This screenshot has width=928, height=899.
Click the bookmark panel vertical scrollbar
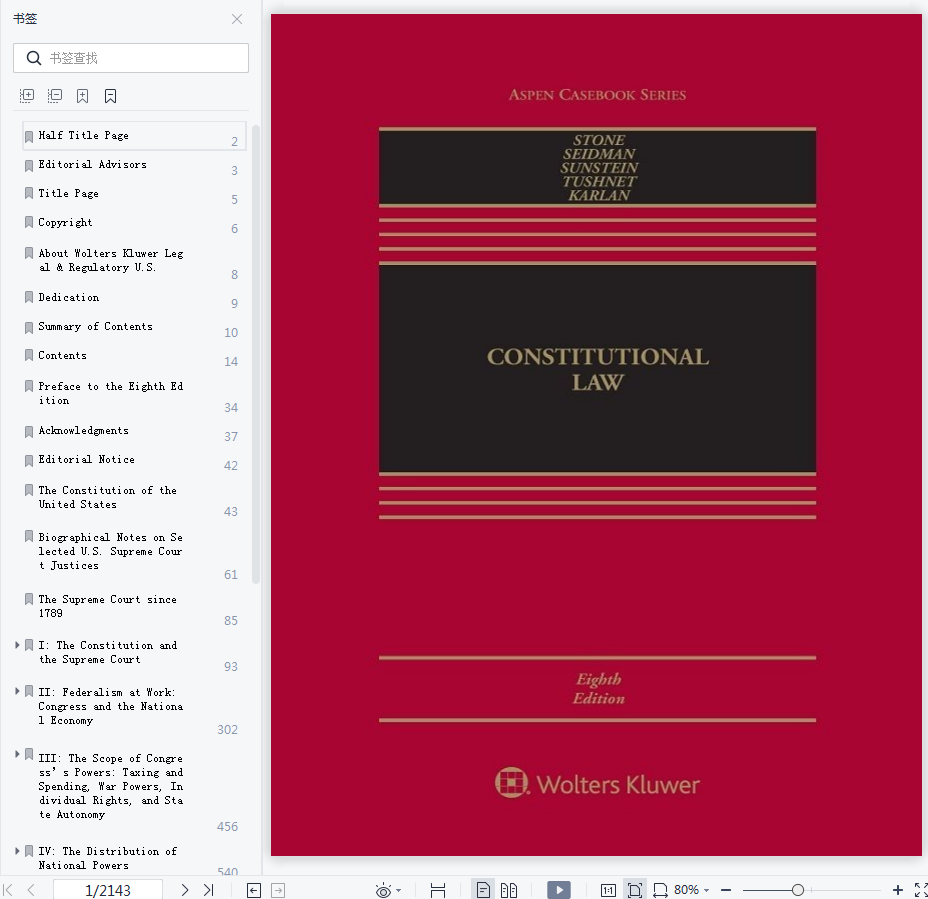(x=256, y=354)
